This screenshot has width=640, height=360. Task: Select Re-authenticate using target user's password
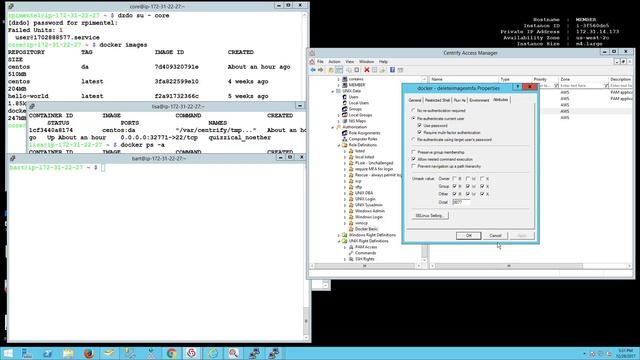tap(413, 140)
